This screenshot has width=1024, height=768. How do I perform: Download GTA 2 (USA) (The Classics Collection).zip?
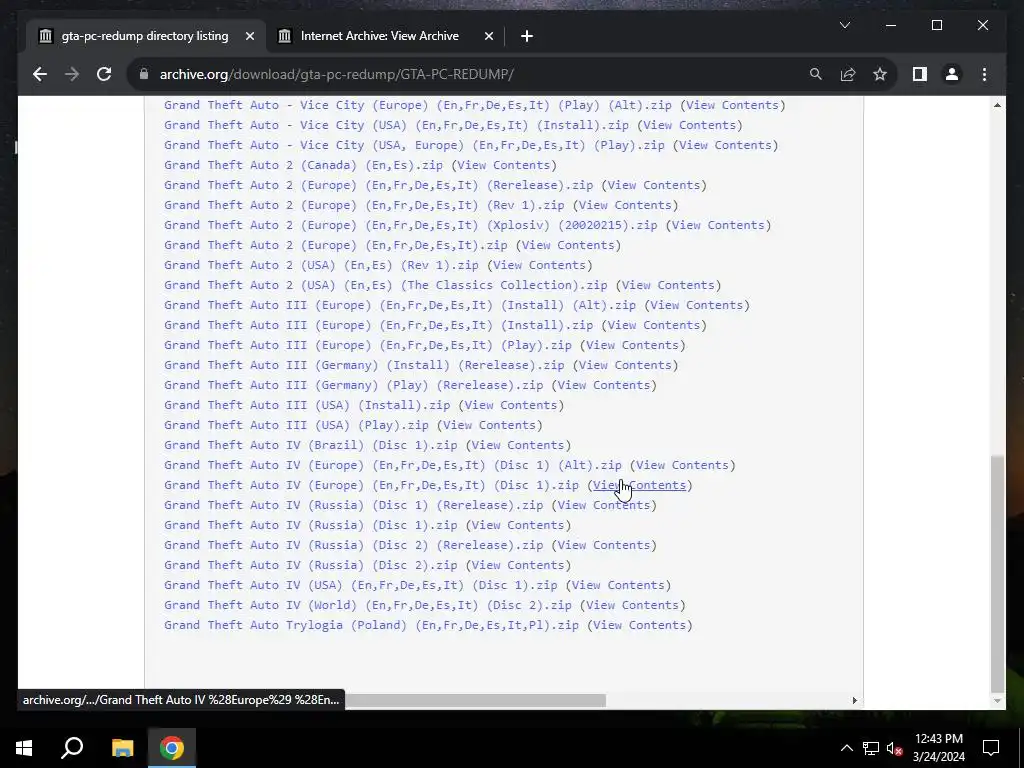click(385, 285)
